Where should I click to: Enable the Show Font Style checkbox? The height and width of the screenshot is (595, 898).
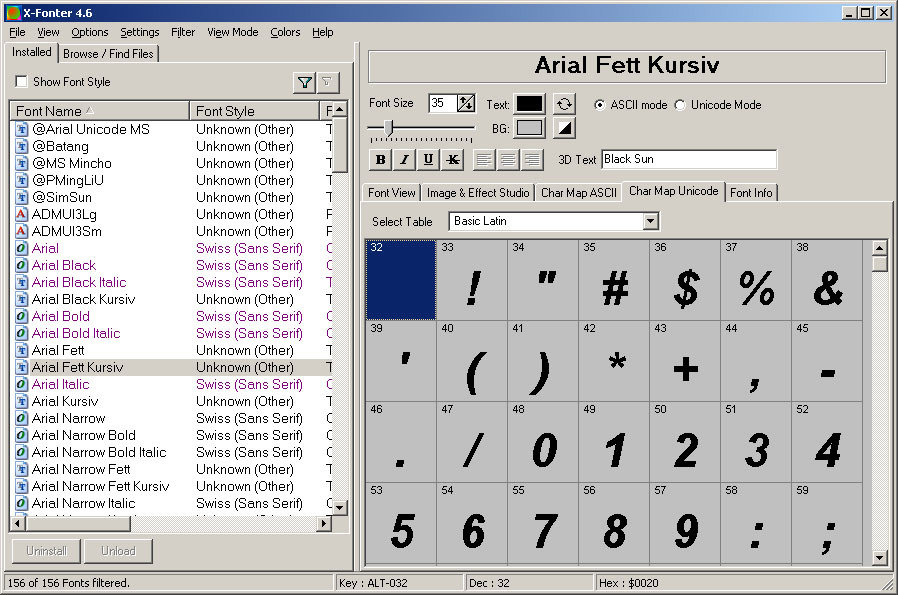[21, 82]
